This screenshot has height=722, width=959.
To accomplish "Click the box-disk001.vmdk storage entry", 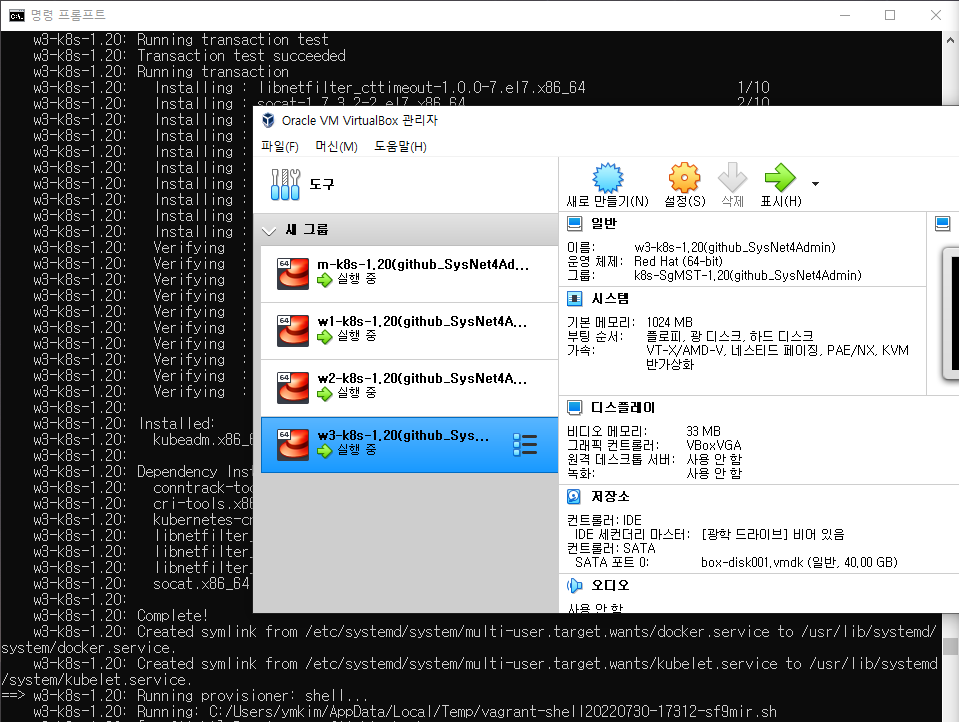I will point(799,562).
